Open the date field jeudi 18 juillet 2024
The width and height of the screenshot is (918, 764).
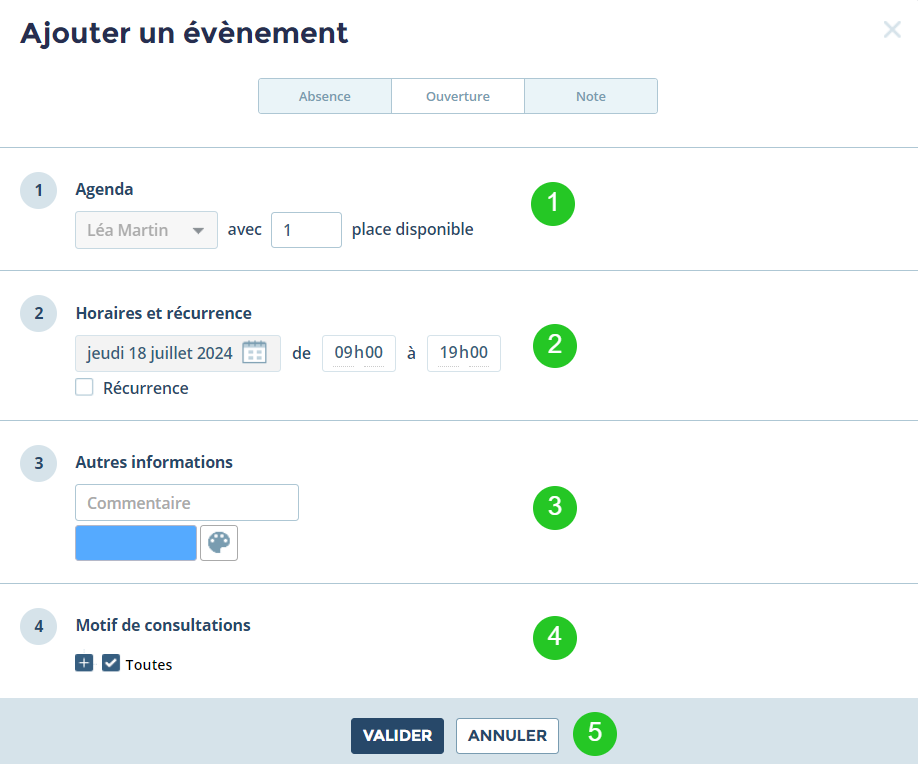click(x=178, y=353)
